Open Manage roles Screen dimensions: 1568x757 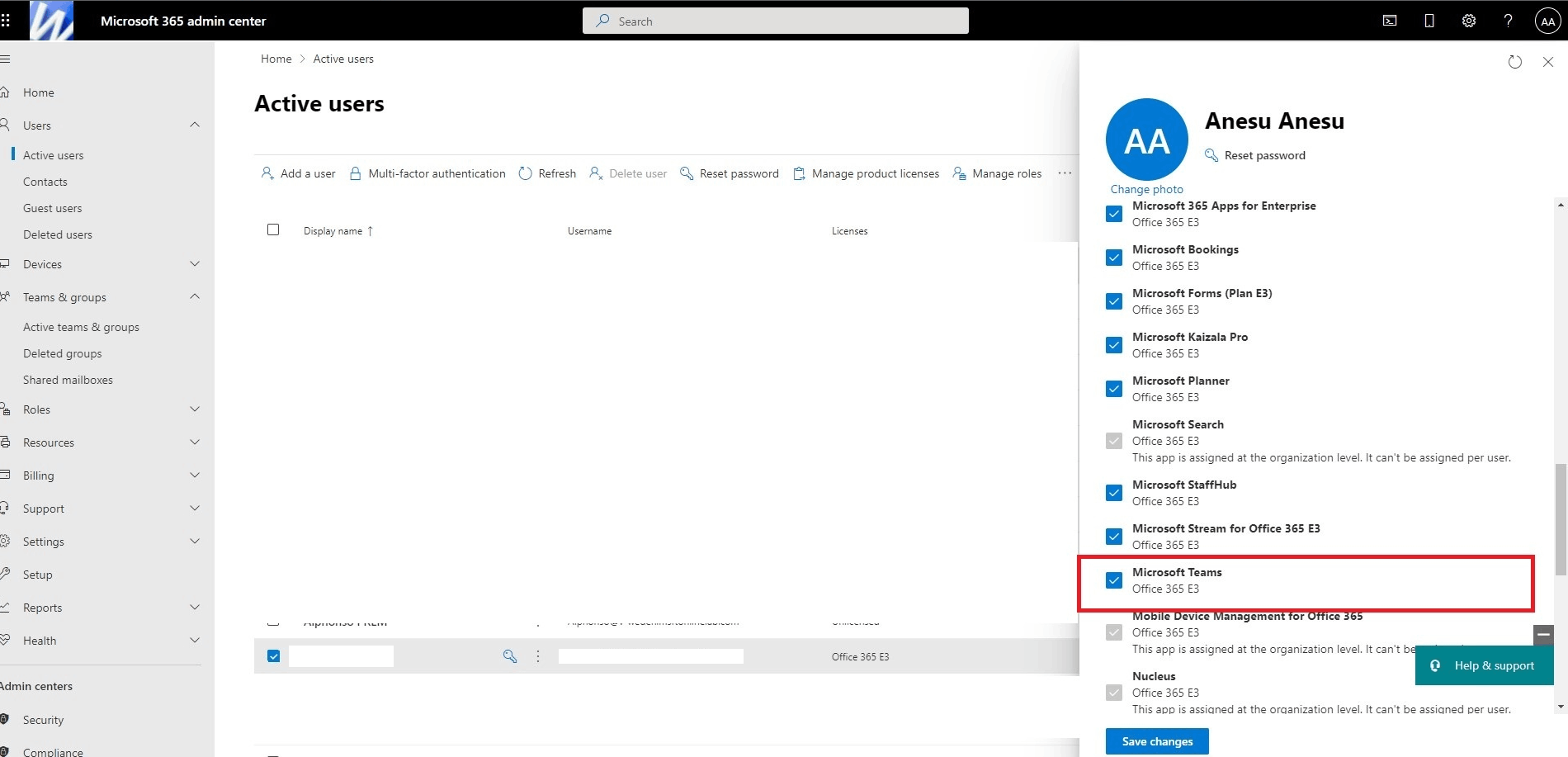[997, 173]
